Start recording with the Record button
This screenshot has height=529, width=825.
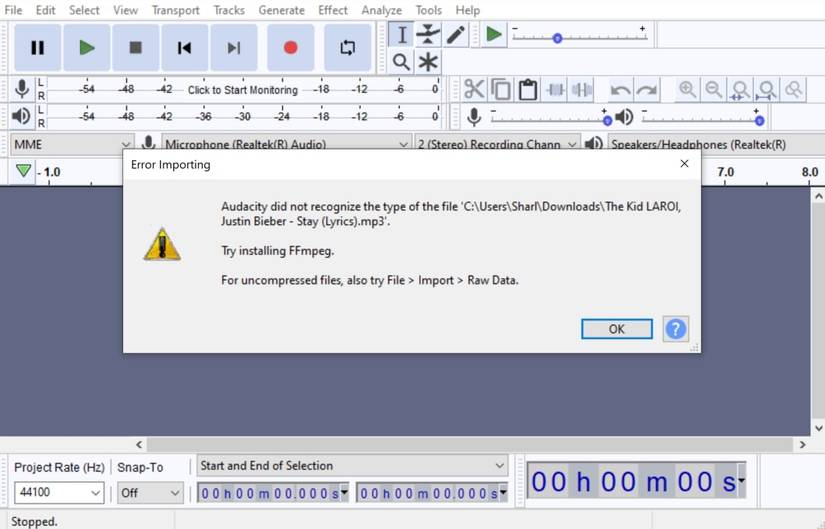point(290,48)
